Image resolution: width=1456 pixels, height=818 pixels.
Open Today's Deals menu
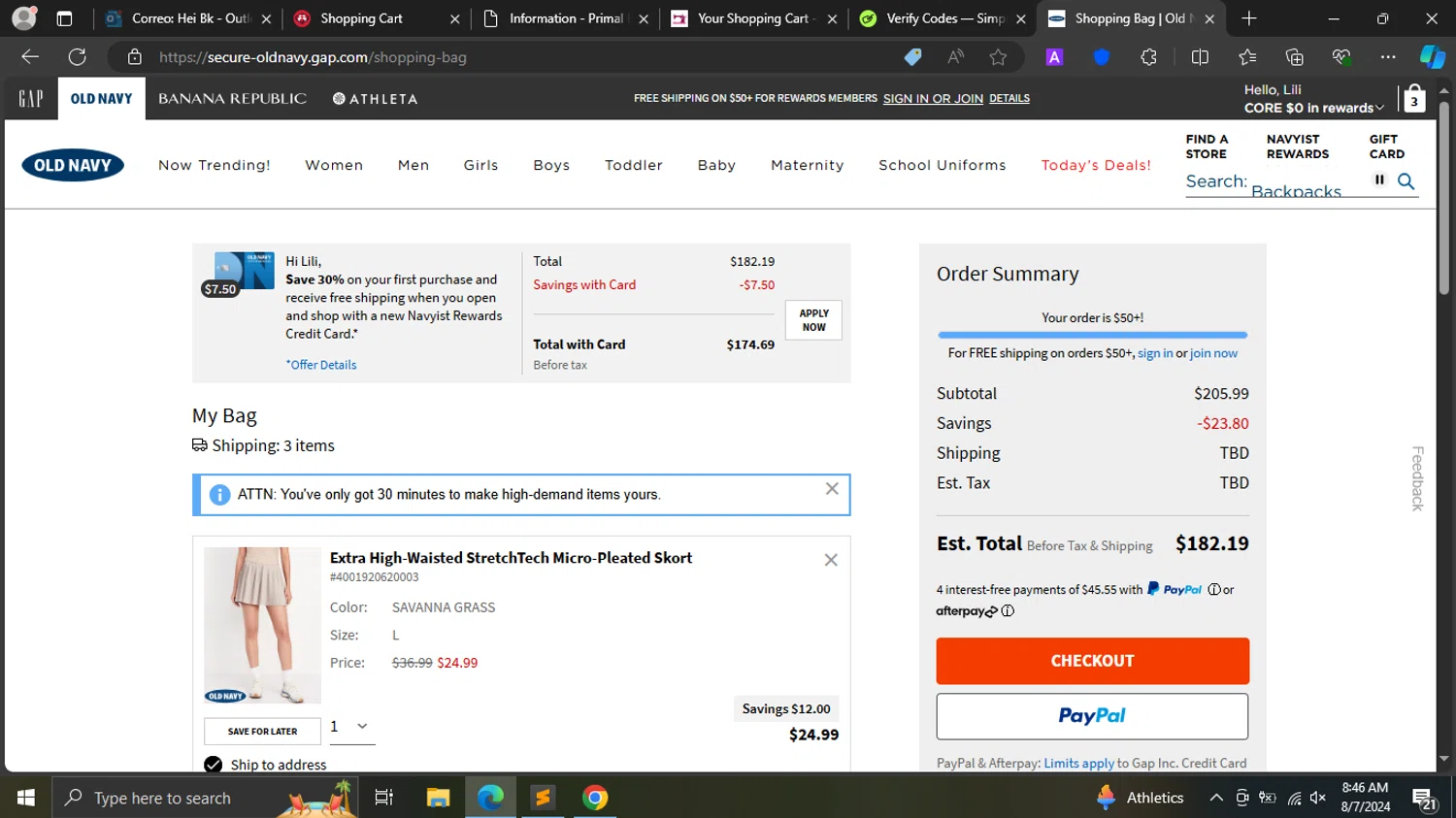1096,165
